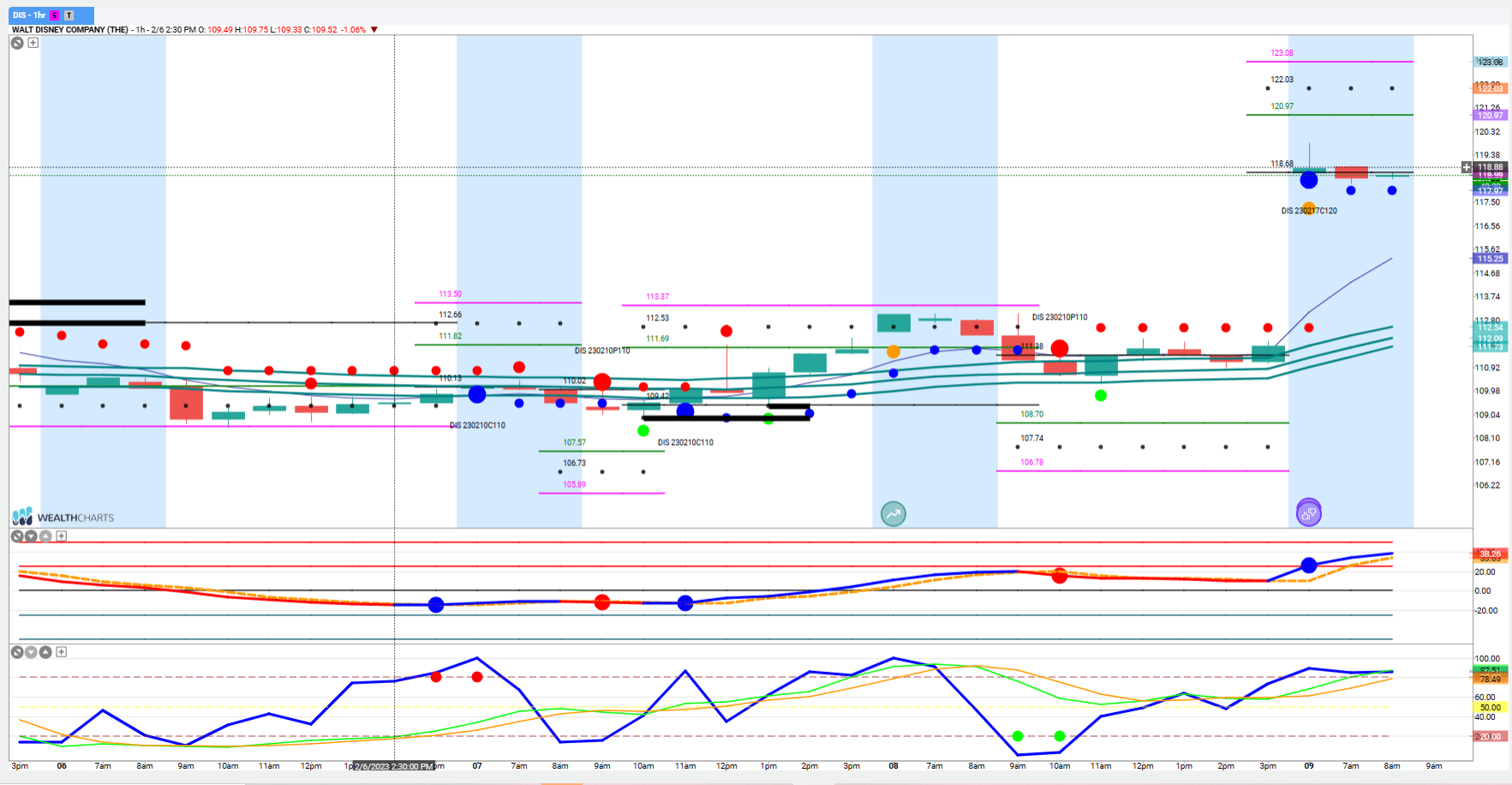Click the teal trend-arrow event icon

(893, 514)
